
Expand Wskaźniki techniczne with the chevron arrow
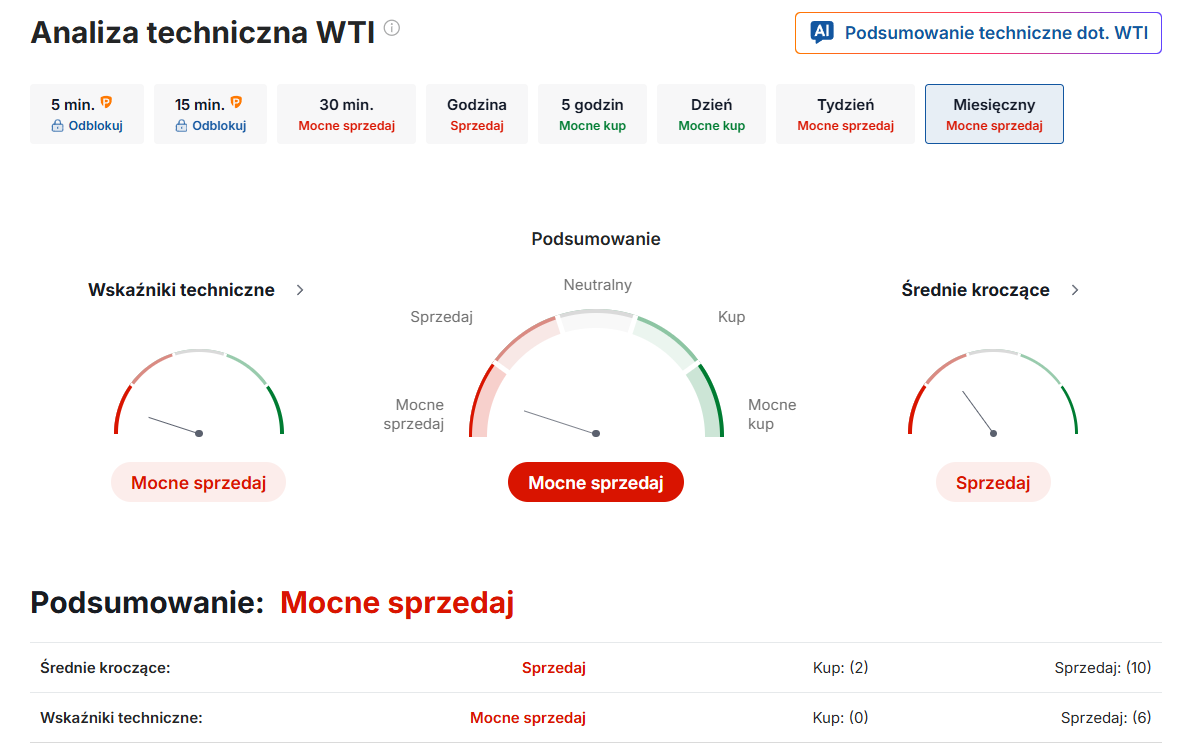pos(300,290)
